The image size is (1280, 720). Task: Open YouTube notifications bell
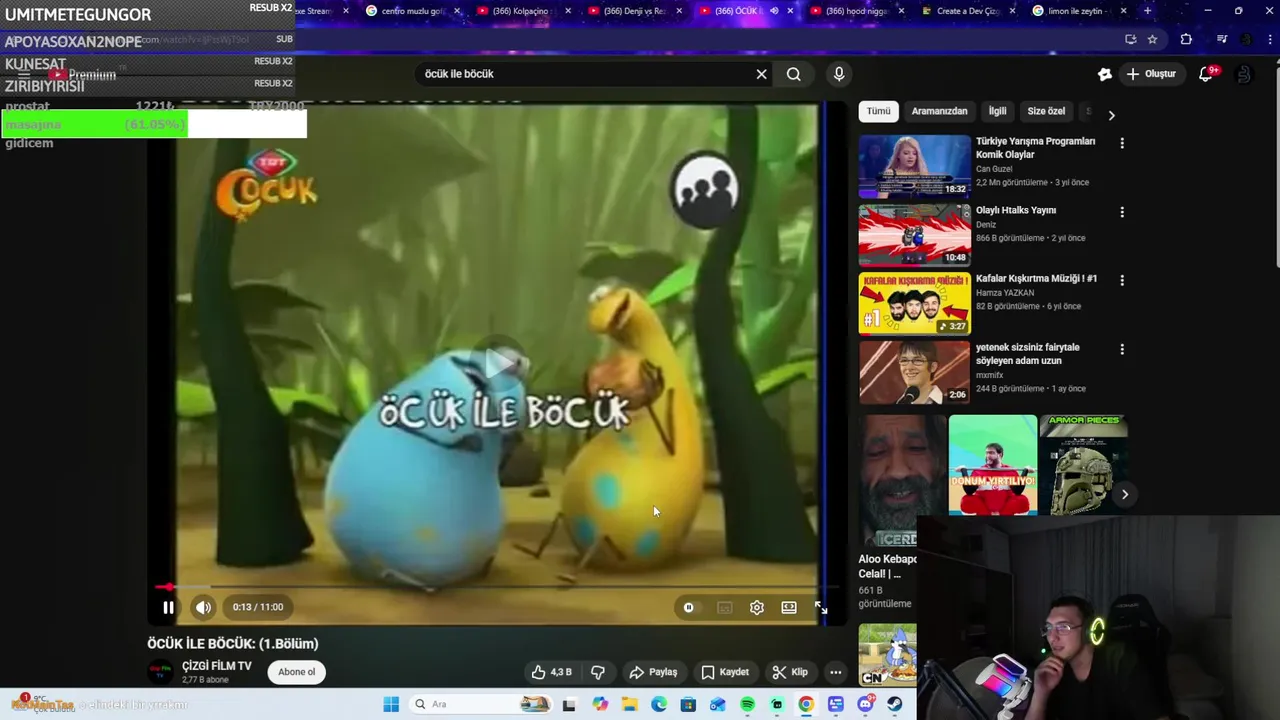1206,74
